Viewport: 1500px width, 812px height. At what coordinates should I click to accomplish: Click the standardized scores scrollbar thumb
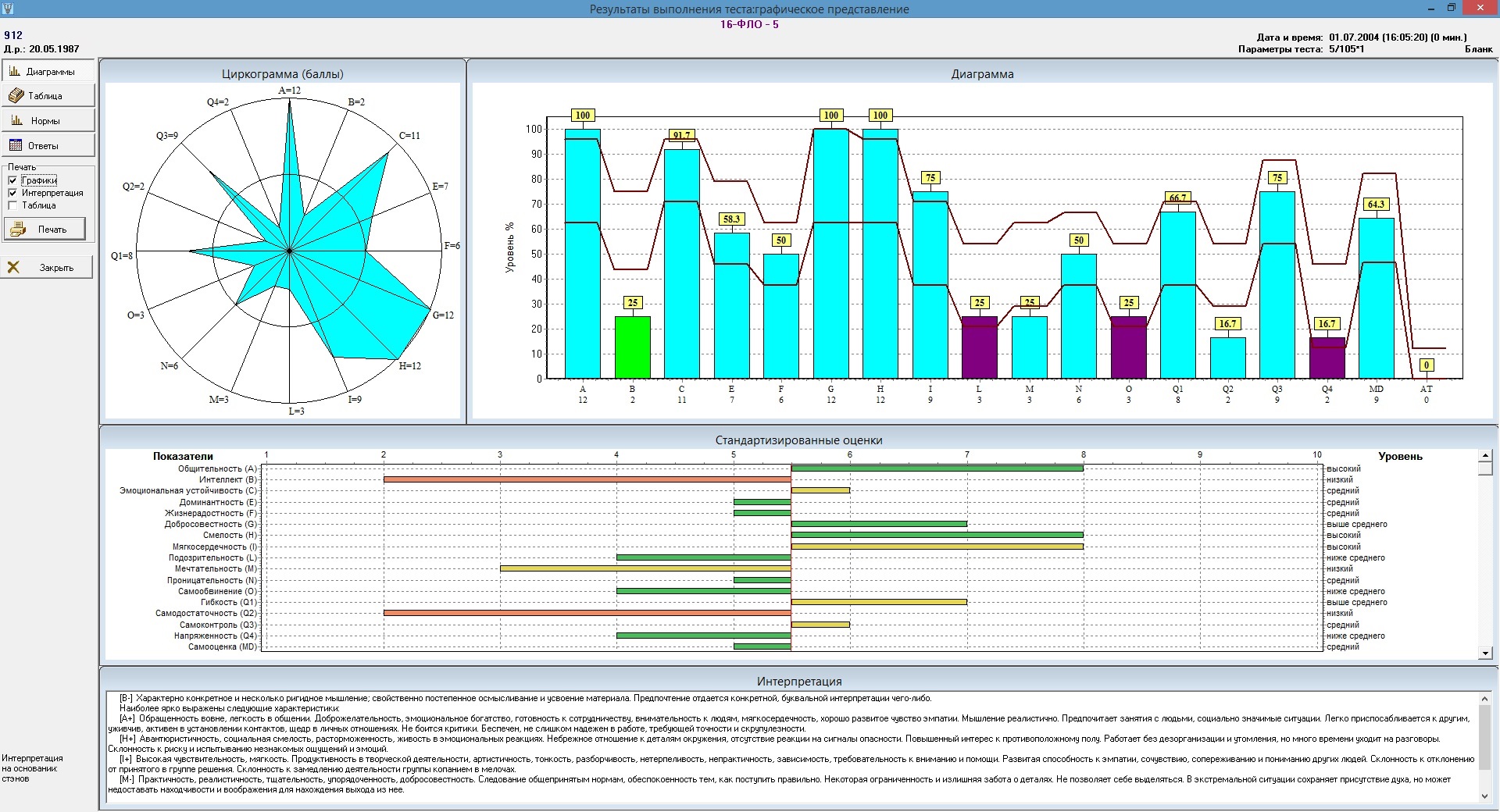tap(1485, 468)
